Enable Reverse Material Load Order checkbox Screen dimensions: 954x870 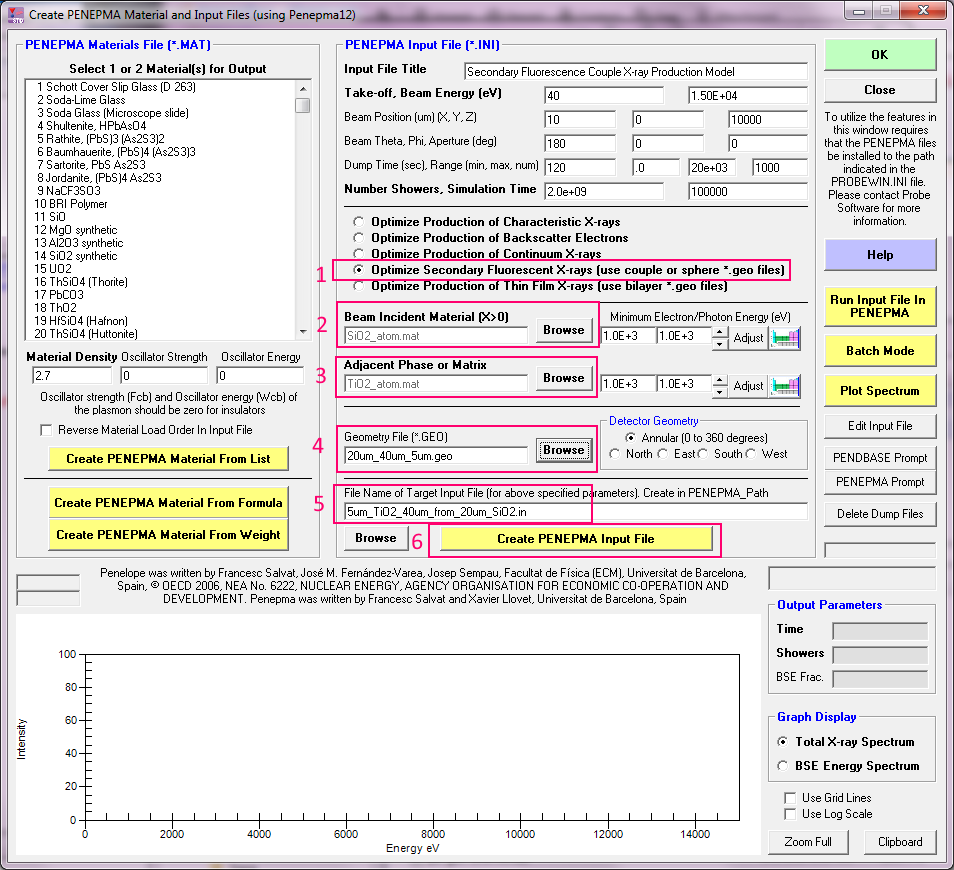tap(47, 430)
